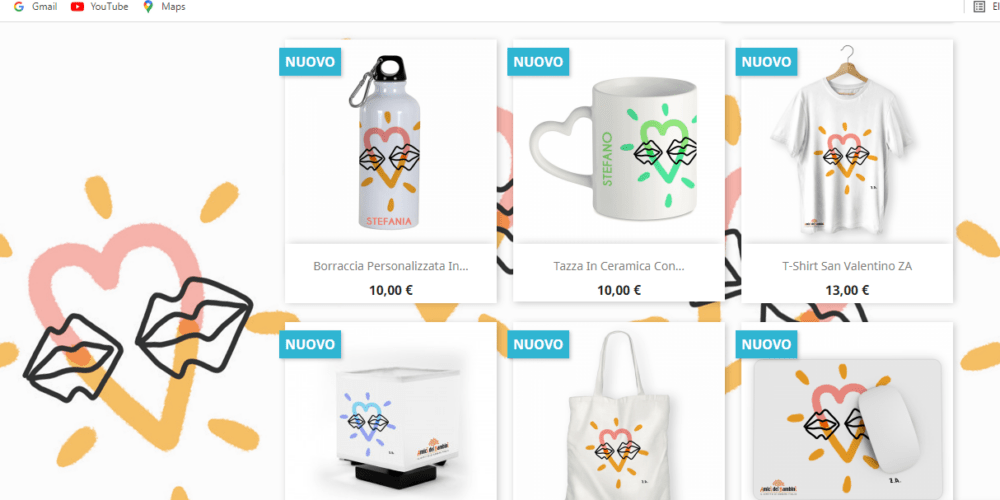
Task: View the heart-handle mug product image
Action: (619, 142)
